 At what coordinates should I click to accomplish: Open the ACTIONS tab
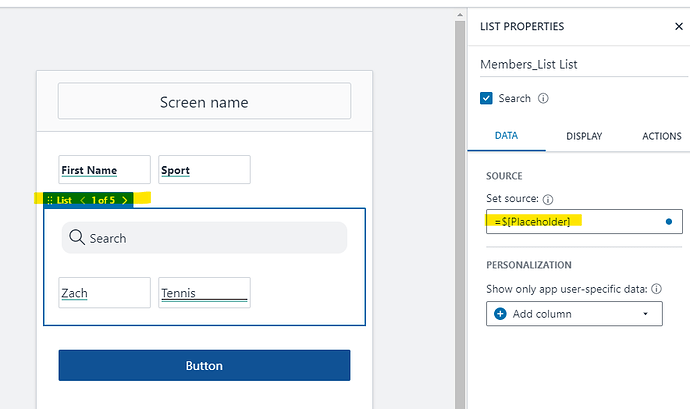661,136
